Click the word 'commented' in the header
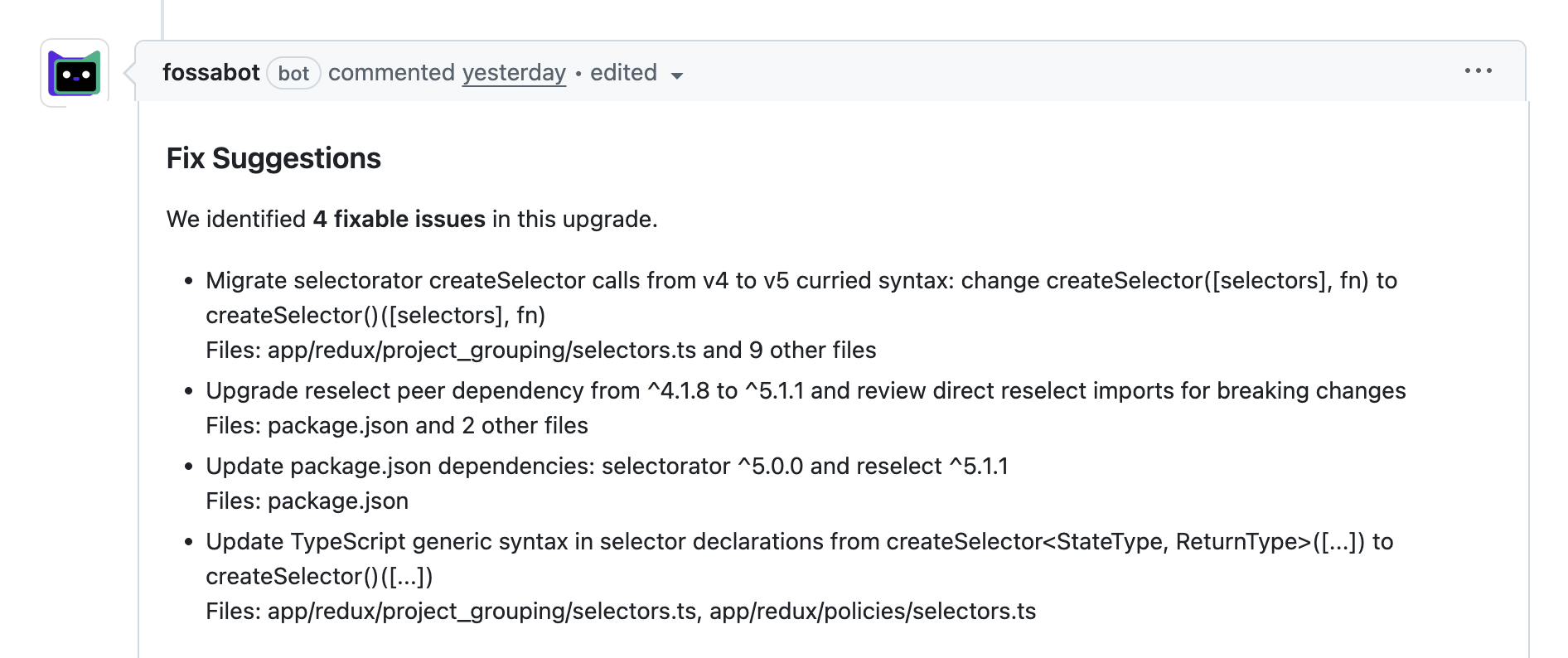 pos(391,73)
